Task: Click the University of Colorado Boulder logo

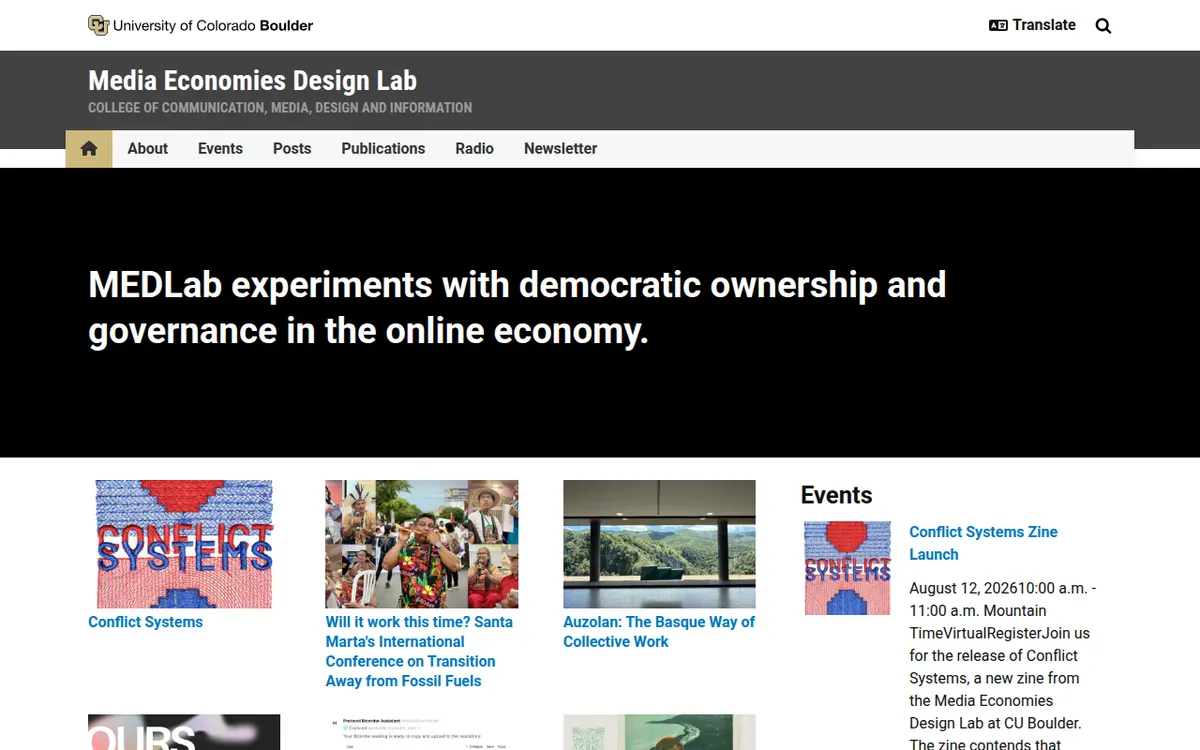Action: 200,25
